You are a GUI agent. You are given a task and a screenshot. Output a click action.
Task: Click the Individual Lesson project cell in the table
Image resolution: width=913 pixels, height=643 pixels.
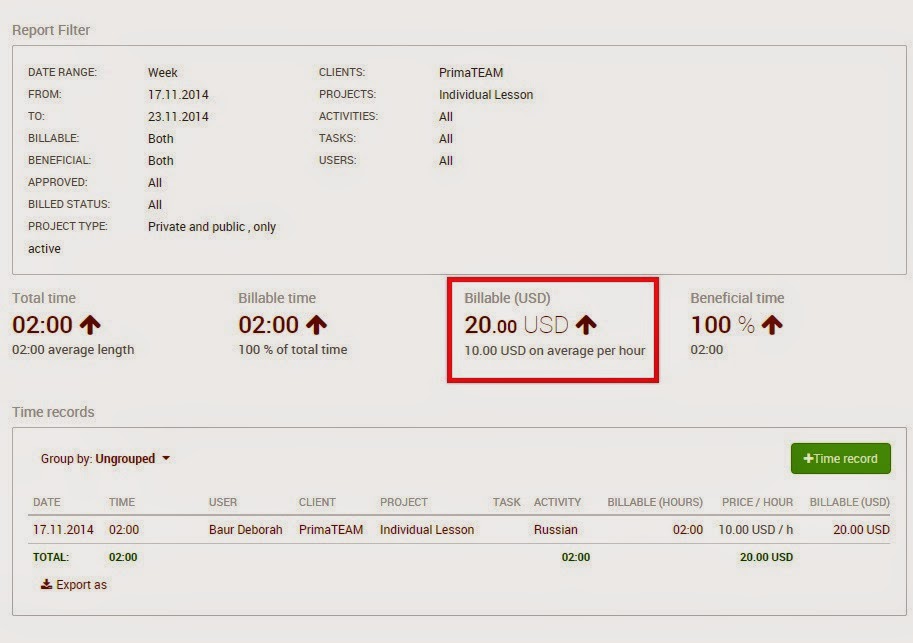(427, 529)
